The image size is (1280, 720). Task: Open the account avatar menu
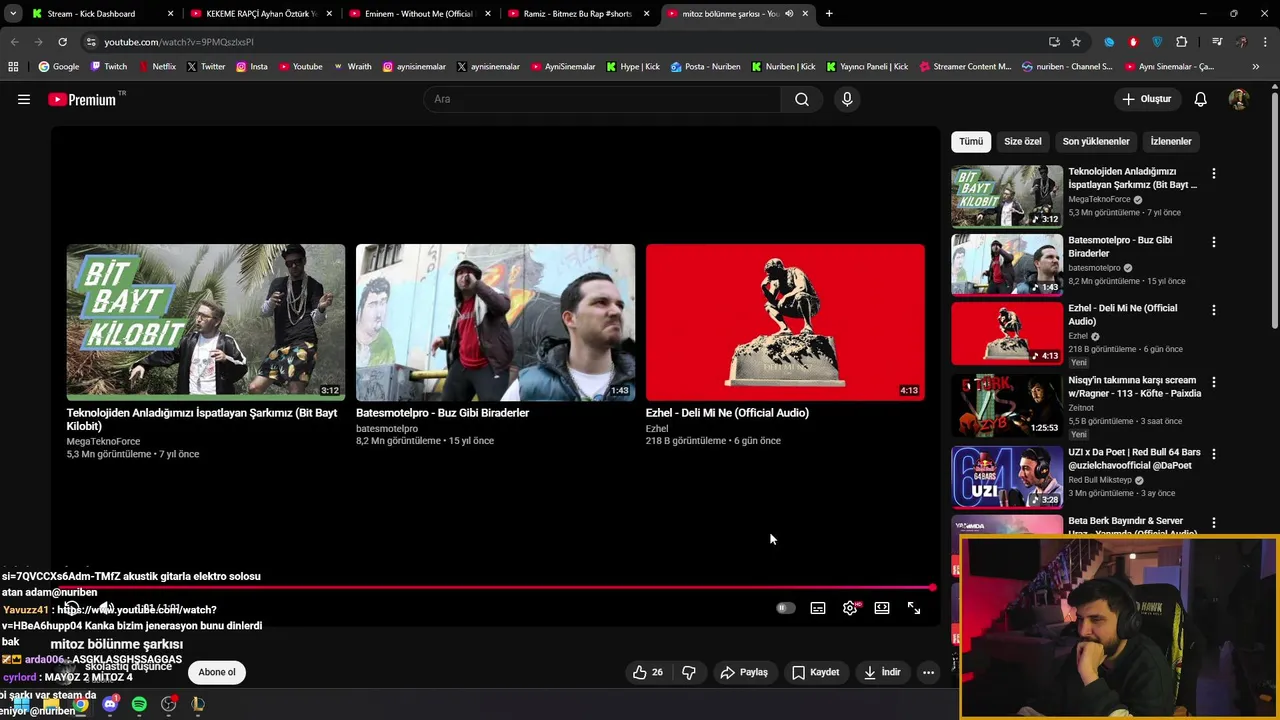(1238, 99)
